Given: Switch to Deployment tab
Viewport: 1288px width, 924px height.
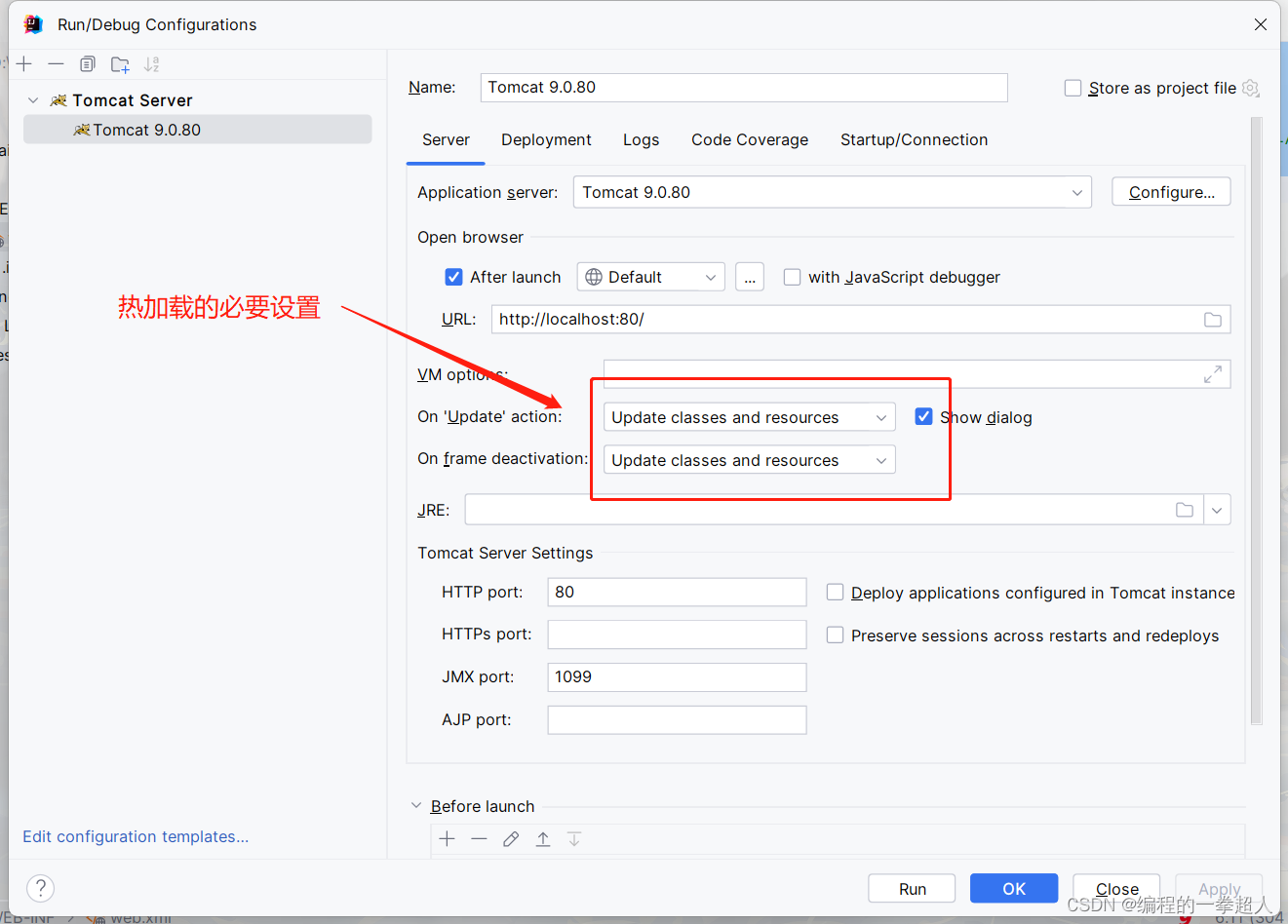Looking at the screenshot, I should [546, 140].
